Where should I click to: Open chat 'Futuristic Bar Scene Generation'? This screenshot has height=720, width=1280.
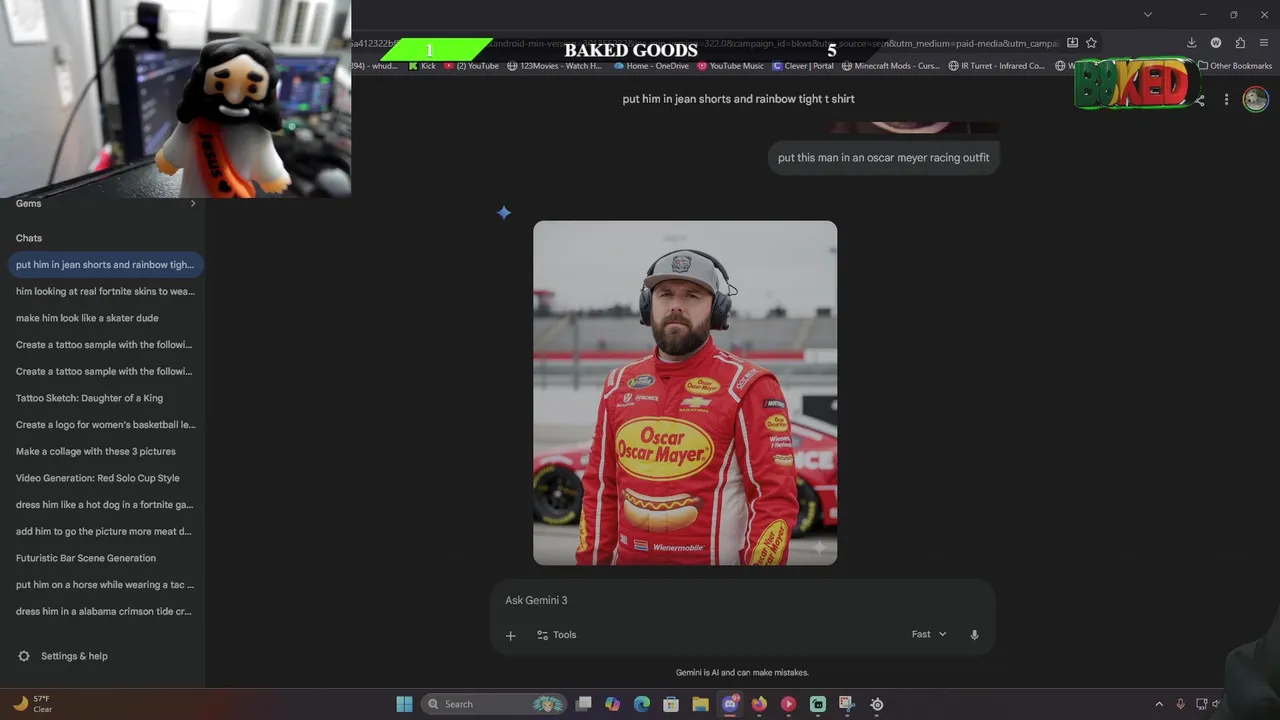point(104,558)
